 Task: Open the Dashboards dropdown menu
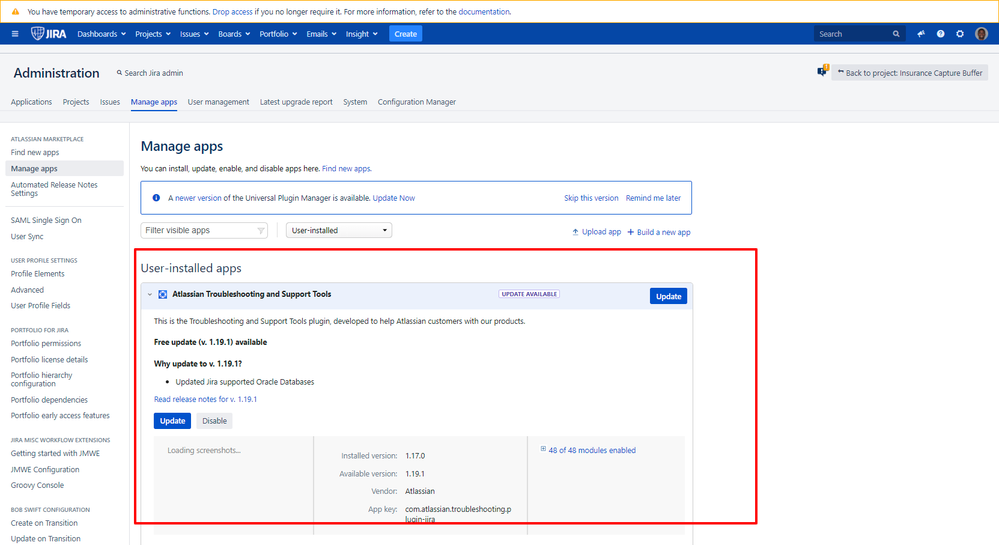[x=101, y=34]
